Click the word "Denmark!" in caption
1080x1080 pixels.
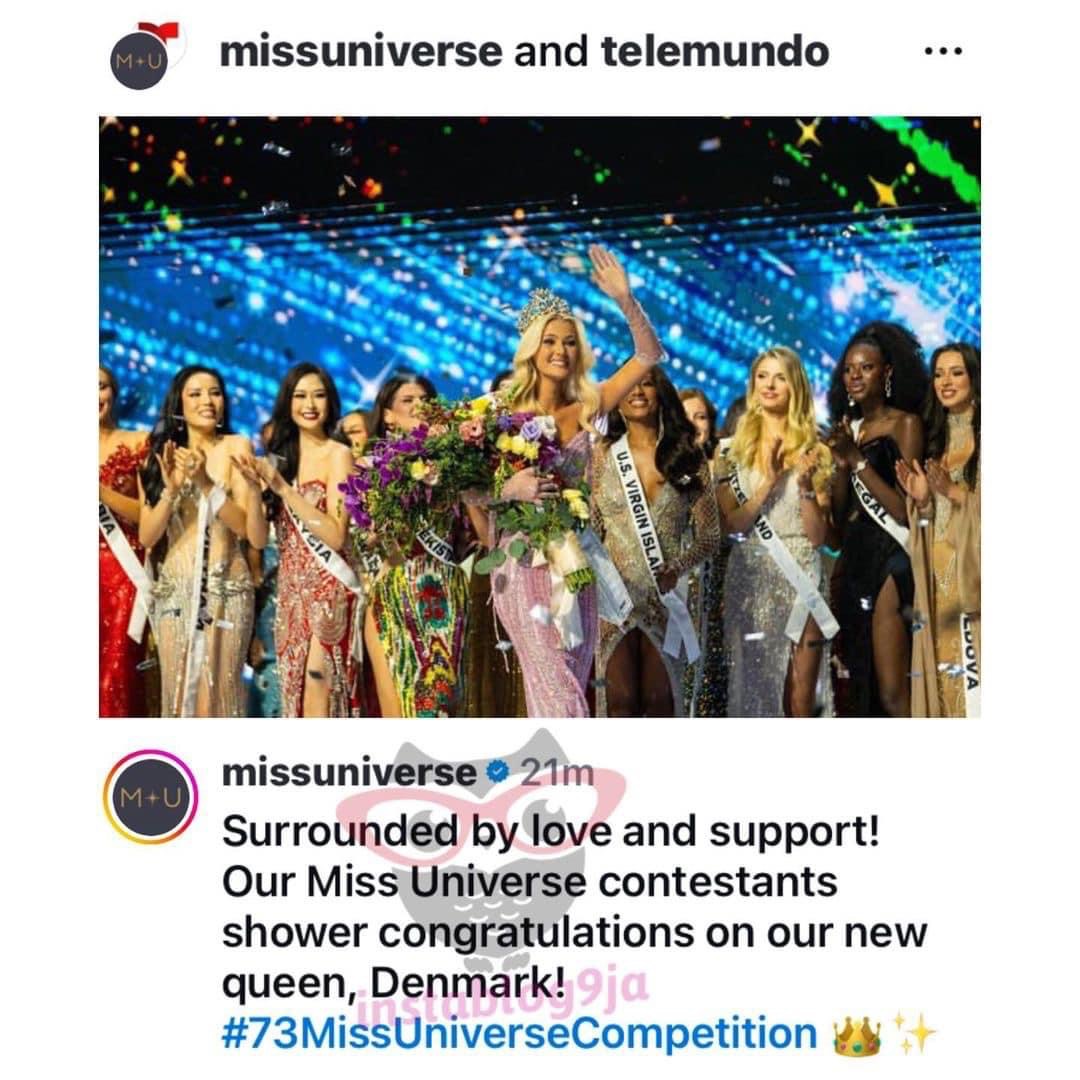point(468,984)
